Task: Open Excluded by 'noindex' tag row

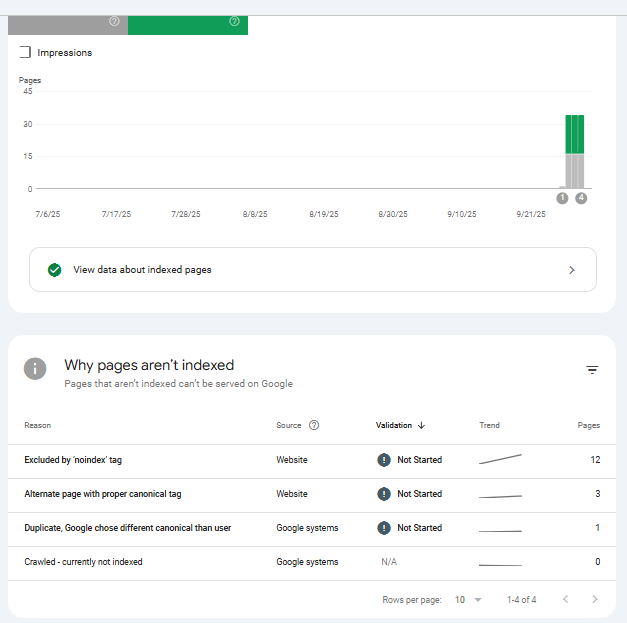Action: (x=73, y=460)
